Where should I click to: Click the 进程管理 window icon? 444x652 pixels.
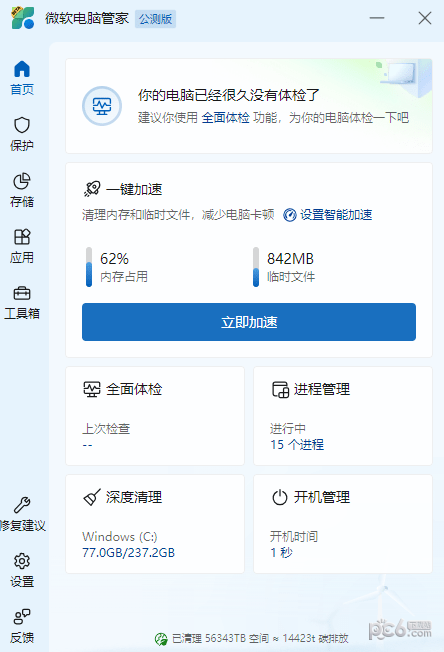click(x=280, y=390)
